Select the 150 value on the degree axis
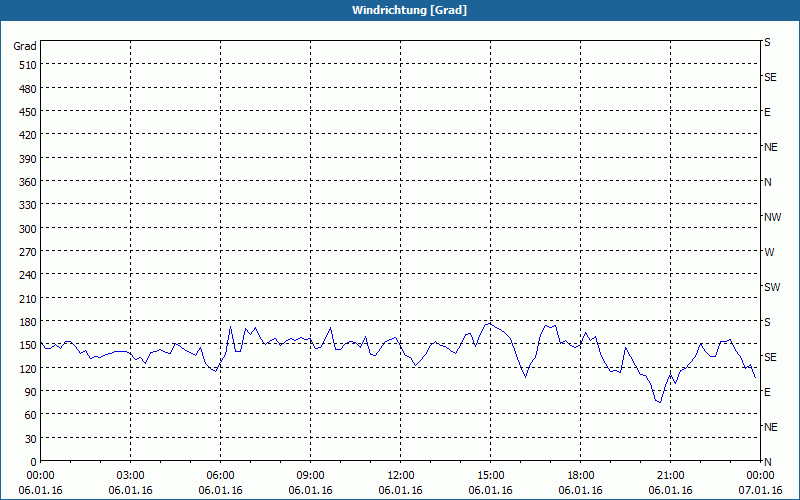 point(29,345)
